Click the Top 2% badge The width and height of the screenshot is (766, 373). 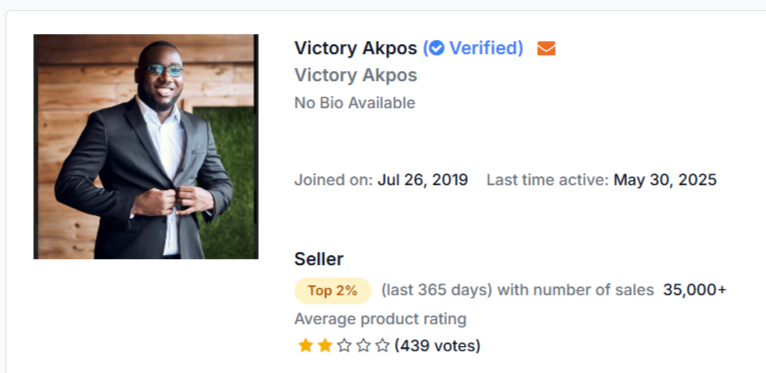point(333,290)
